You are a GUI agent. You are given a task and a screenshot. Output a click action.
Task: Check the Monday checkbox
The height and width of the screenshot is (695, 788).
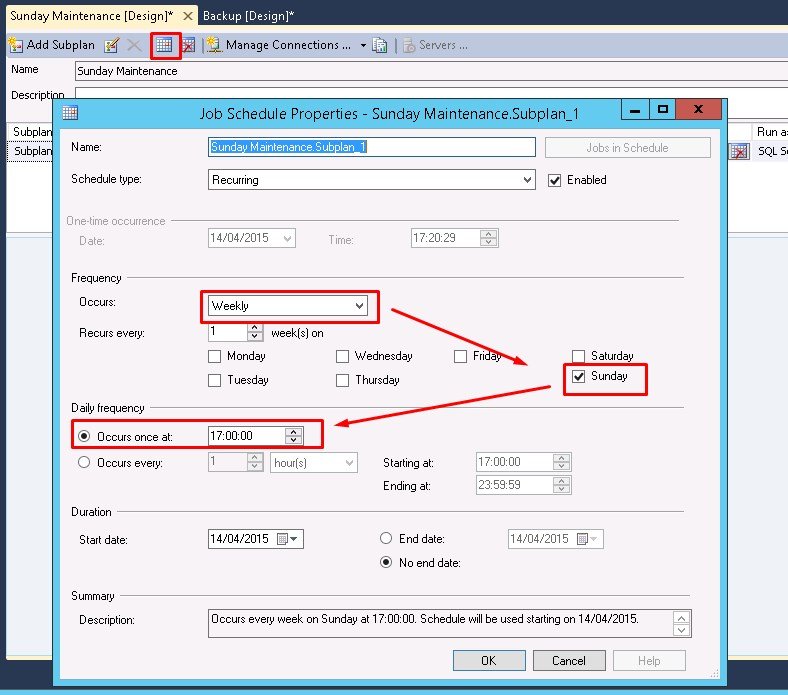[214, 356]
